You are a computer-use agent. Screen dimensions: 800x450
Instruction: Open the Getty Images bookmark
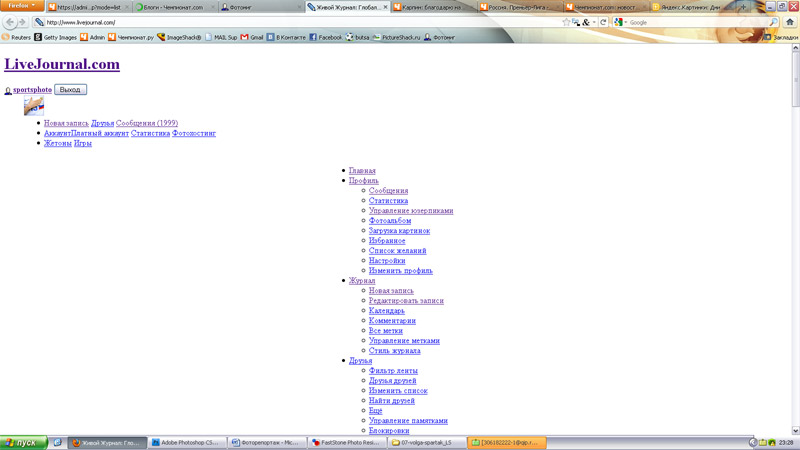[56, 37]
